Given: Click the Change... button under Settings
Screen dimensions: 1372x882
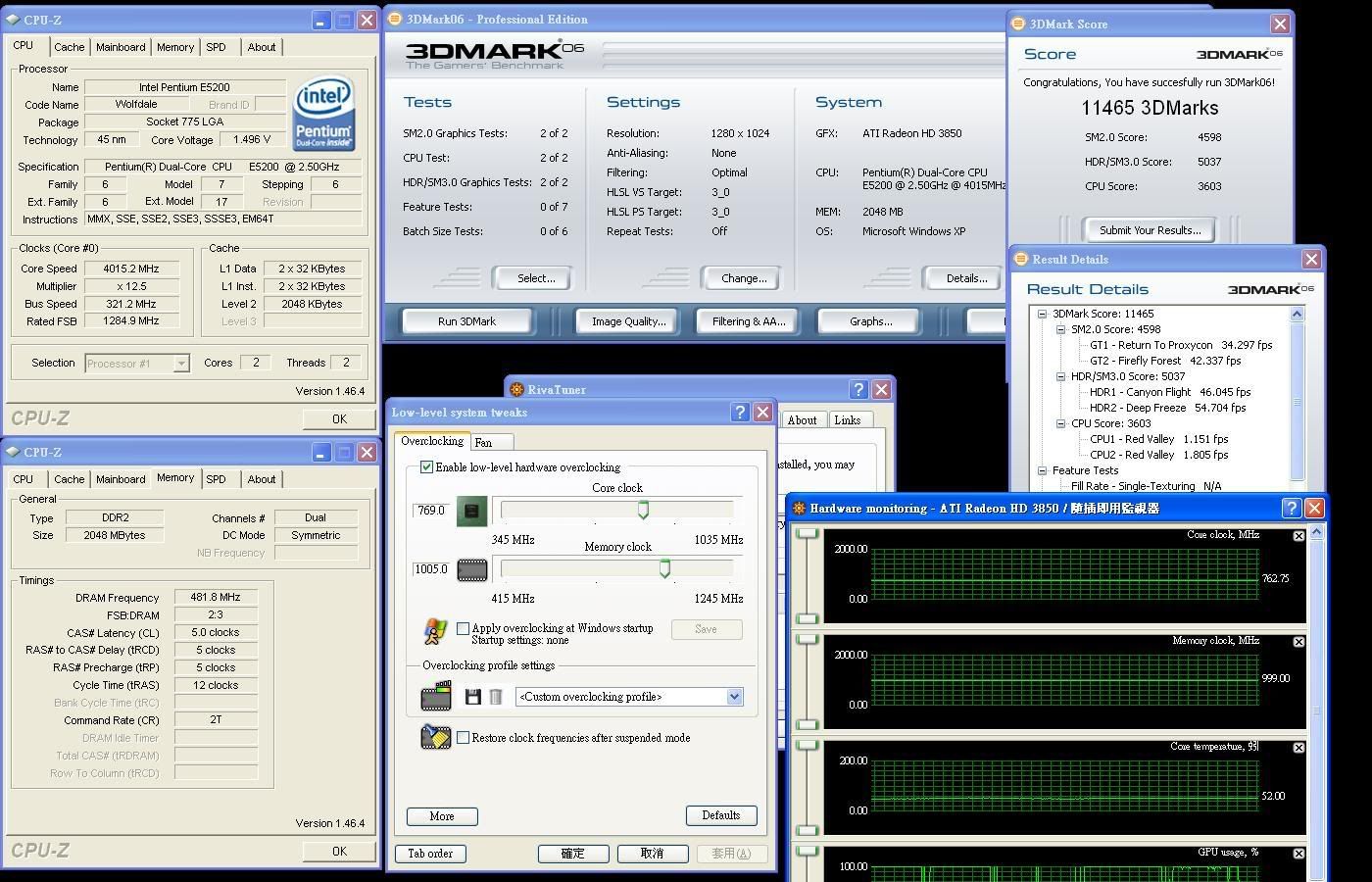Looking at the screenshot, I should point(744,278).
